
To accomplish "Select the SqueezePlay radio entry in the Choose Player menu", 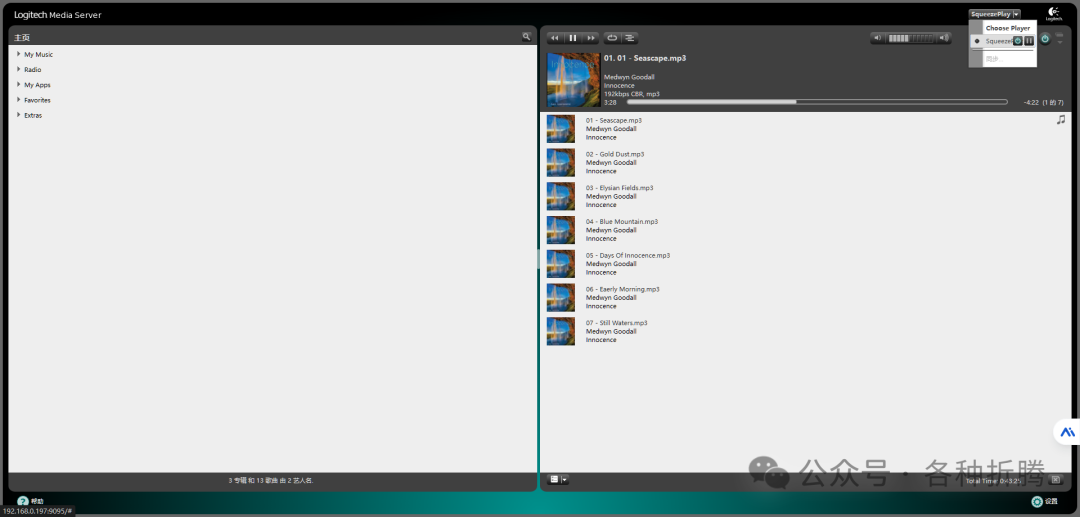I will (976, 41).
